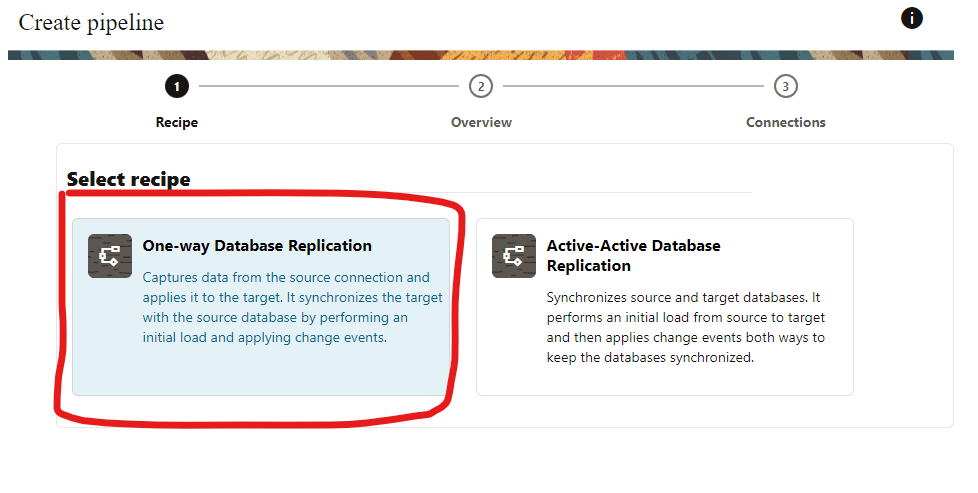Click the Active-Active Database Replication recipe icon

click(x=514, y=256)
